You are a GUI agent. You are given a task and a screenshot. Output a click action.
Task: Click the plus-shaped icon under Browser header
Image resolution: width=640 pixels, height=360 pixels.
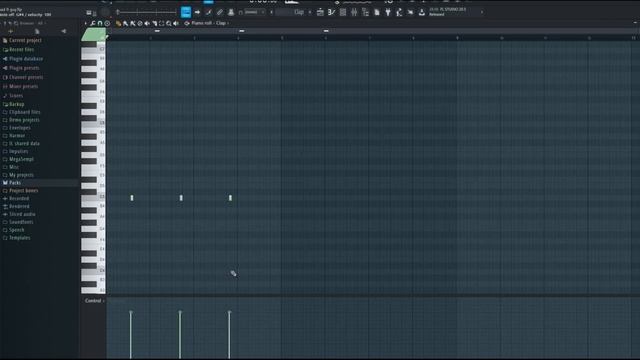(x=11, y=31)
